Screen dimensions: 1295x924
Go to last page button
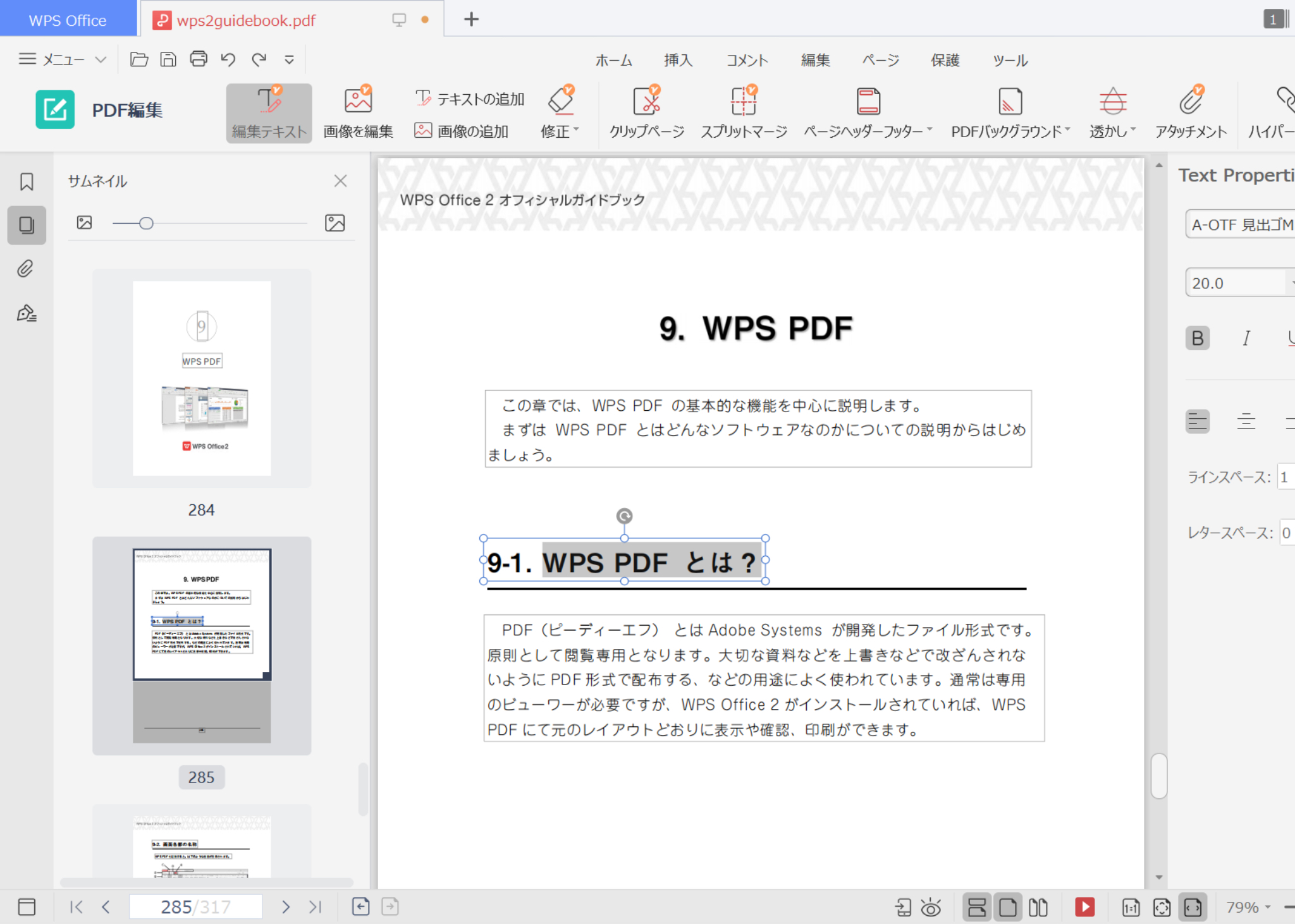(x=315, y=907)
